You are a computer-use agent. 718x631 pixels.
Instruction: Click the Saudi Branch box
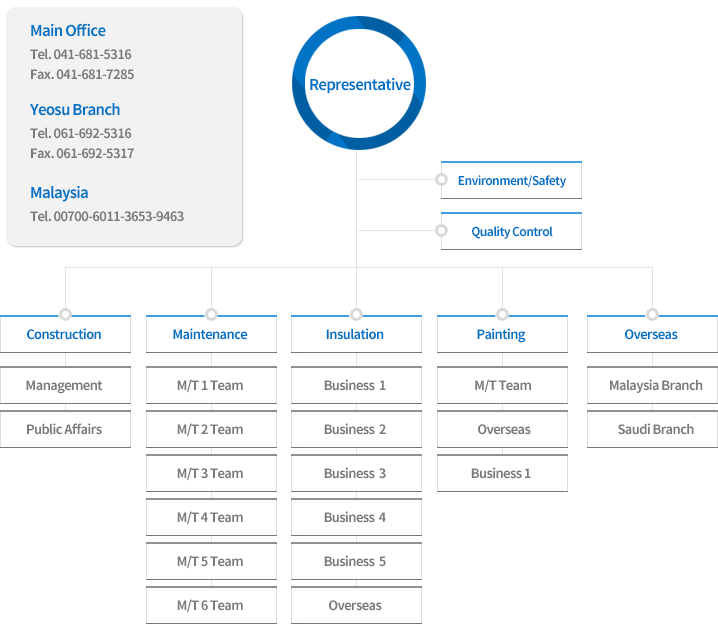[652, 430]
